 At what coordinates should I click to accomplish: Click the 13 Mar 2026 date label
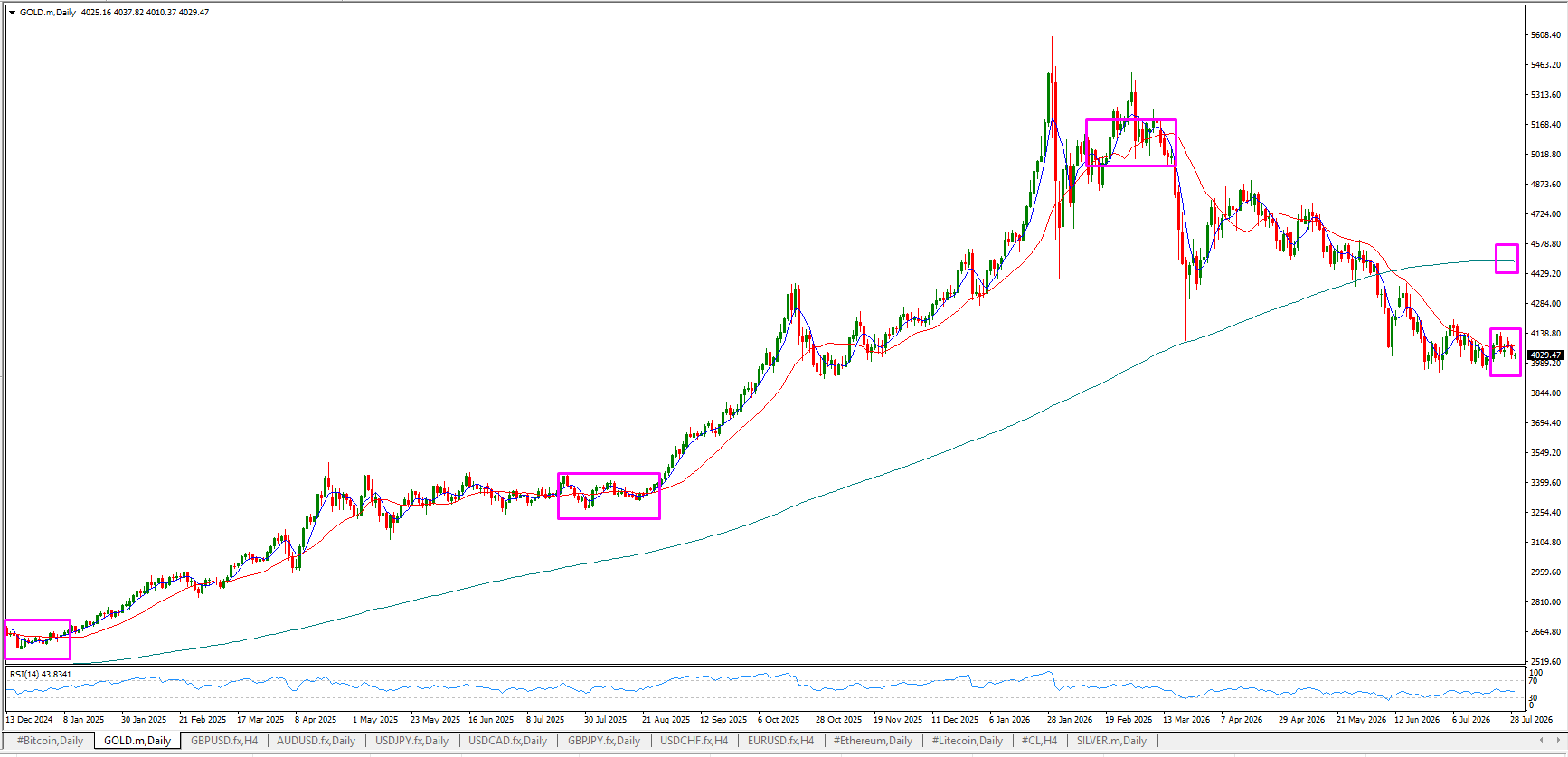(1186, 720)
